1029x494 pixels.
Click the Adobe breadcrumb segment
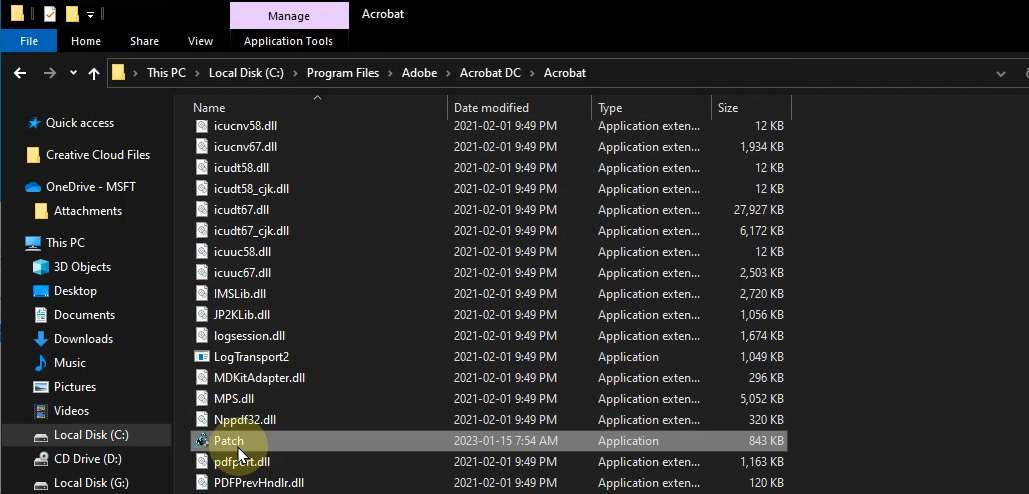pos(419,73)
